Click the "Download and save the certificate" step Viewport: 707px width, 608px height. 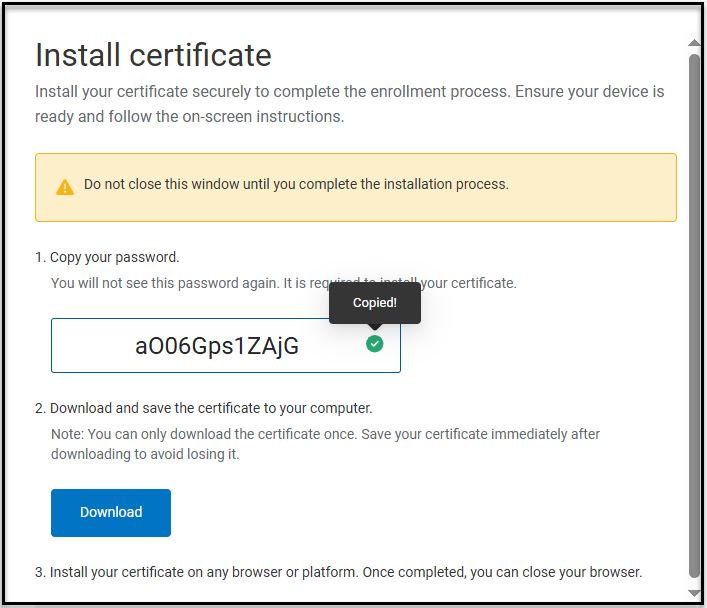[210, 408]
